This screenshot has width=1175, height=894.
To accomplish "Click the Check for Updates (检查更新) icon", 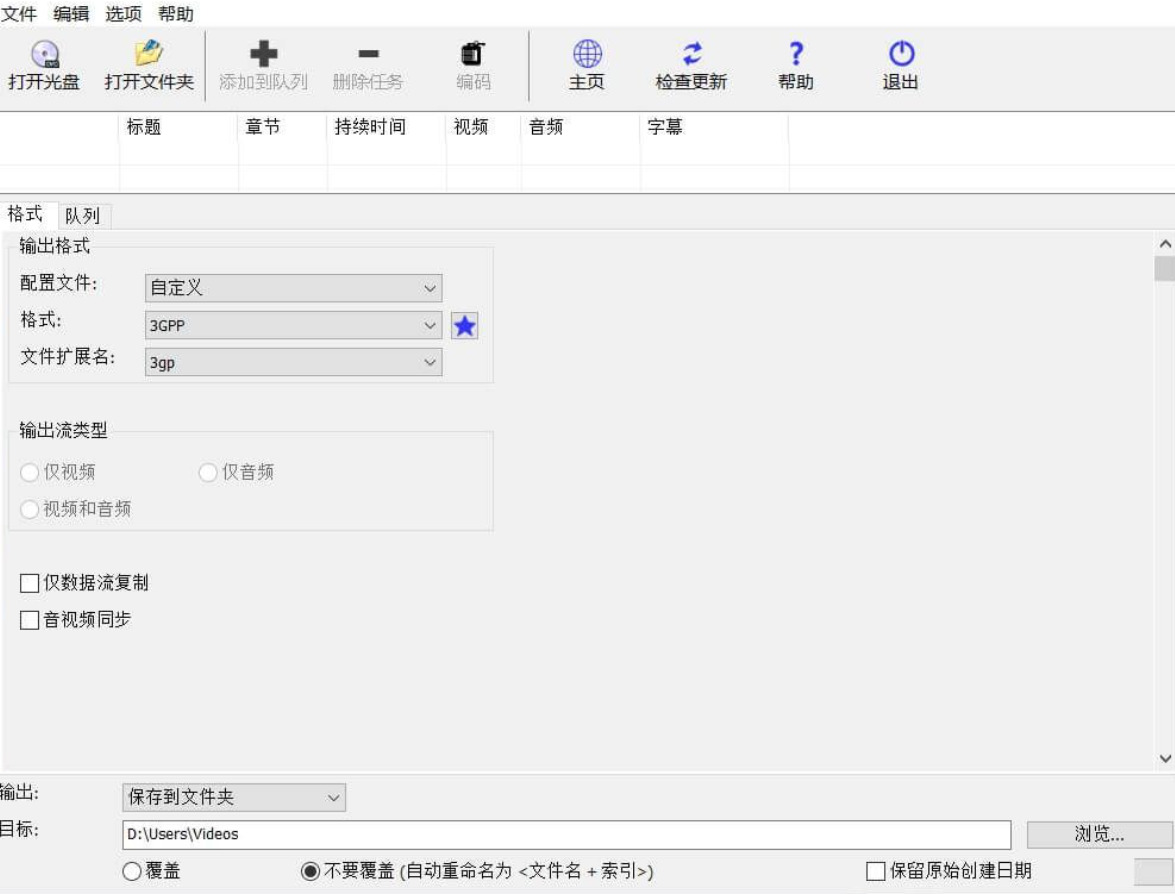I will coord(691,54).
